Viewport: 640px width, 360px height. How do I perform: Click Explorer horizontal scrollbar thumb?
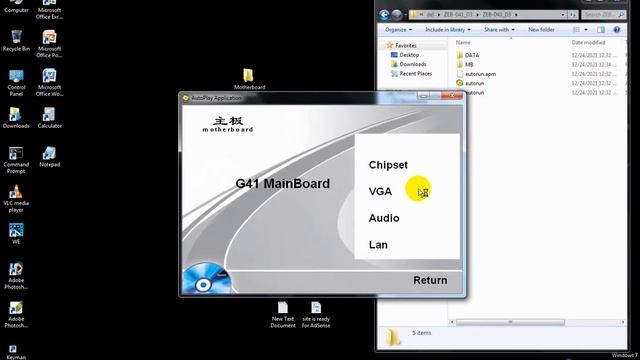coord(510,322)
